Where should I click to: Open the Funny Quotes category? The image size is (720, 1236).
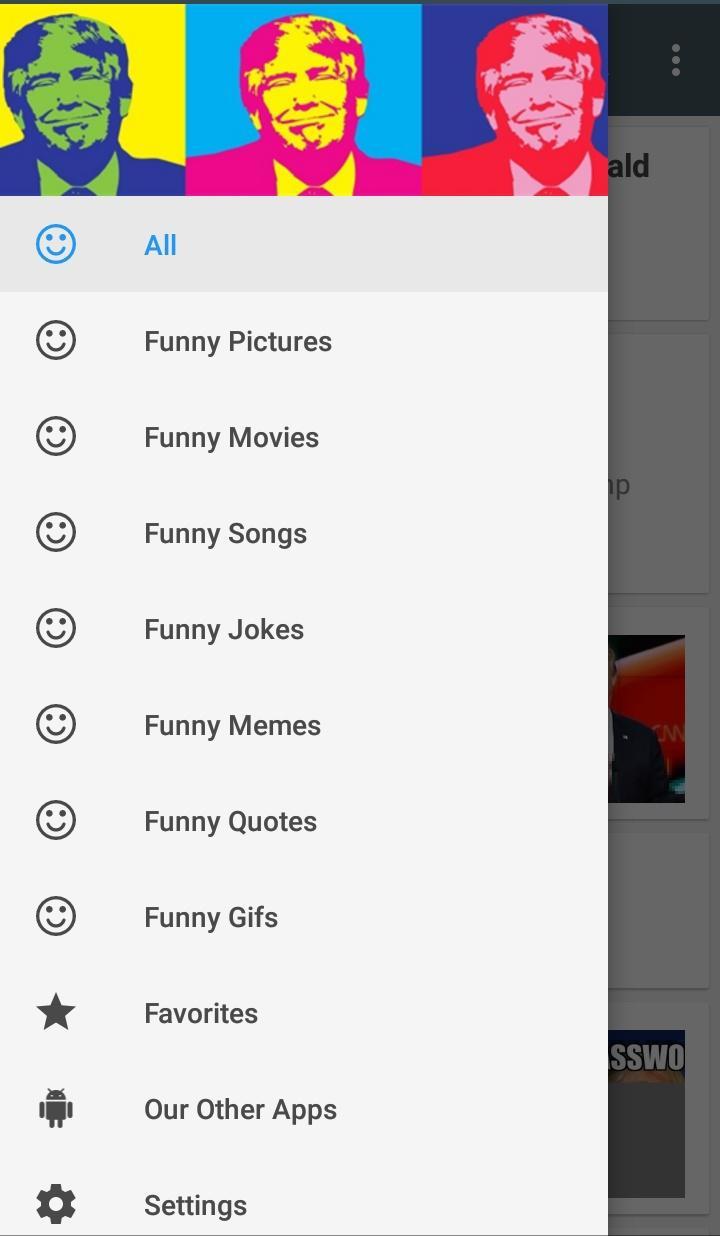[304, 820]
